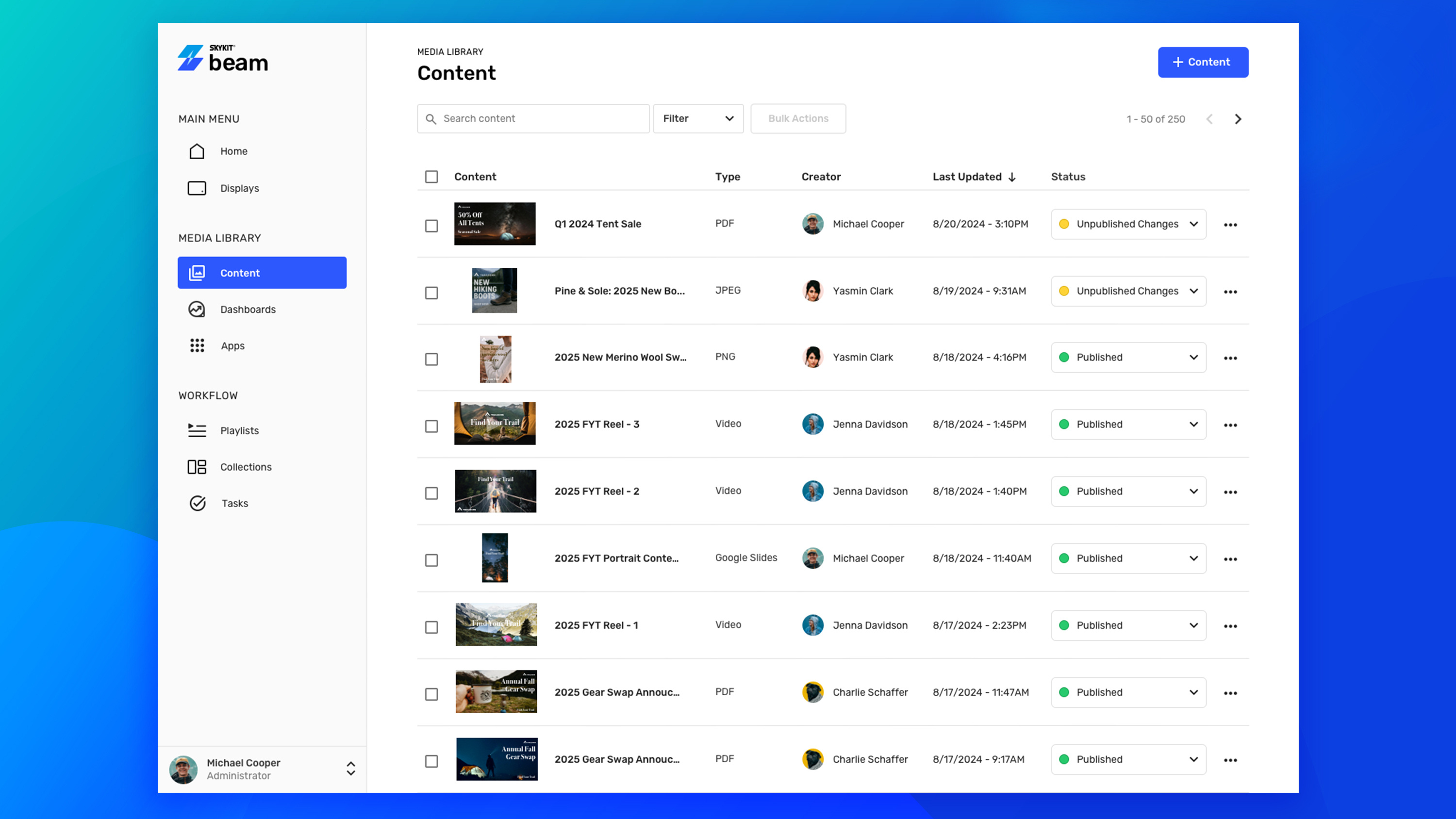Open status dropdown for FYT Portrait row
1456x819 pixels.
click(x=1128, y=558)
